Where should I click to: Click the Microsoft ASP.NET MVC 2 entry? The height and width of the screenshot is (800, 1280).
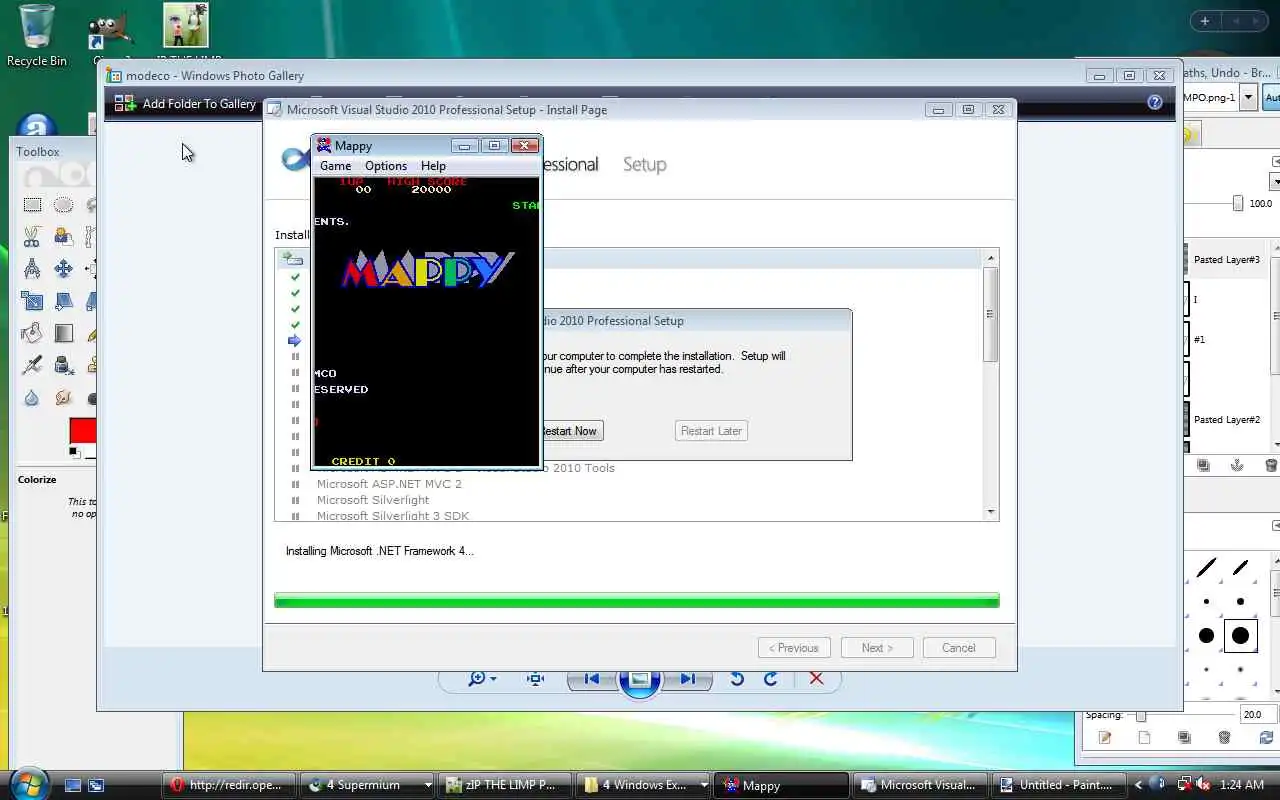click(x=389, y=484)
